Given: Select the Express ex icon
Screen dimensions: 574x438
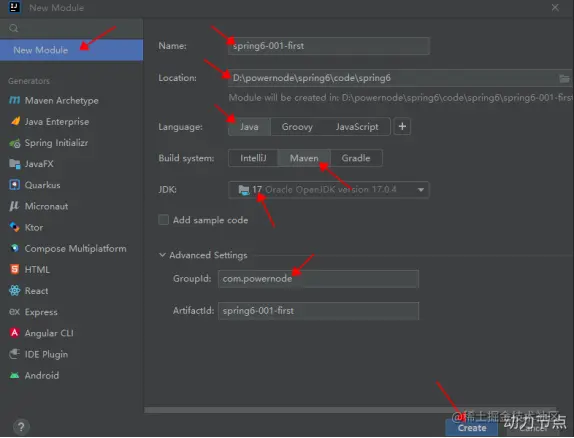Looking at the screenshot, I should (14, 312).
